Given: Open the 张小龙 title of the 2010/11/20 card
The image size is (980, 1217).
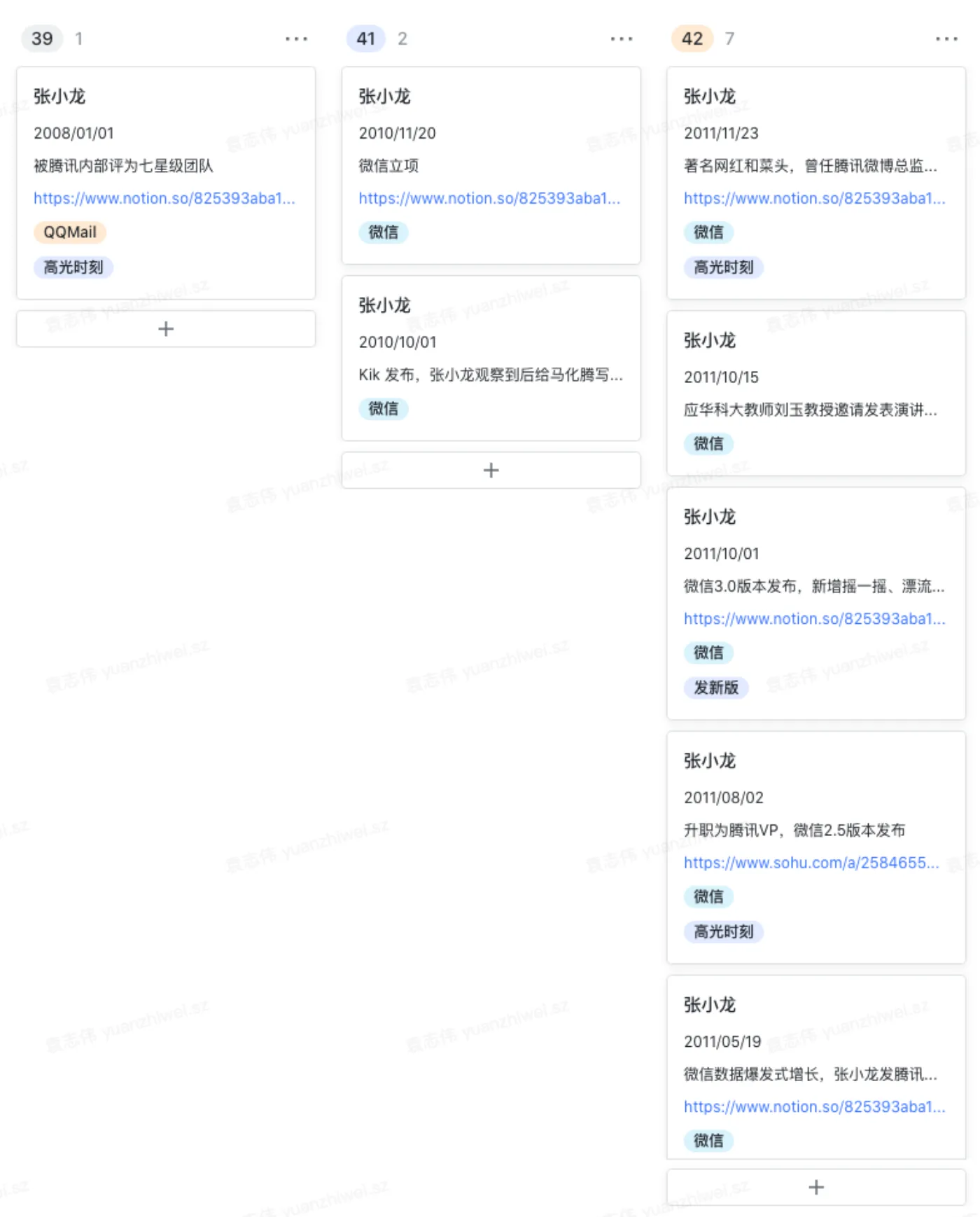Looking at the screenshot, I should pos(384,97).
